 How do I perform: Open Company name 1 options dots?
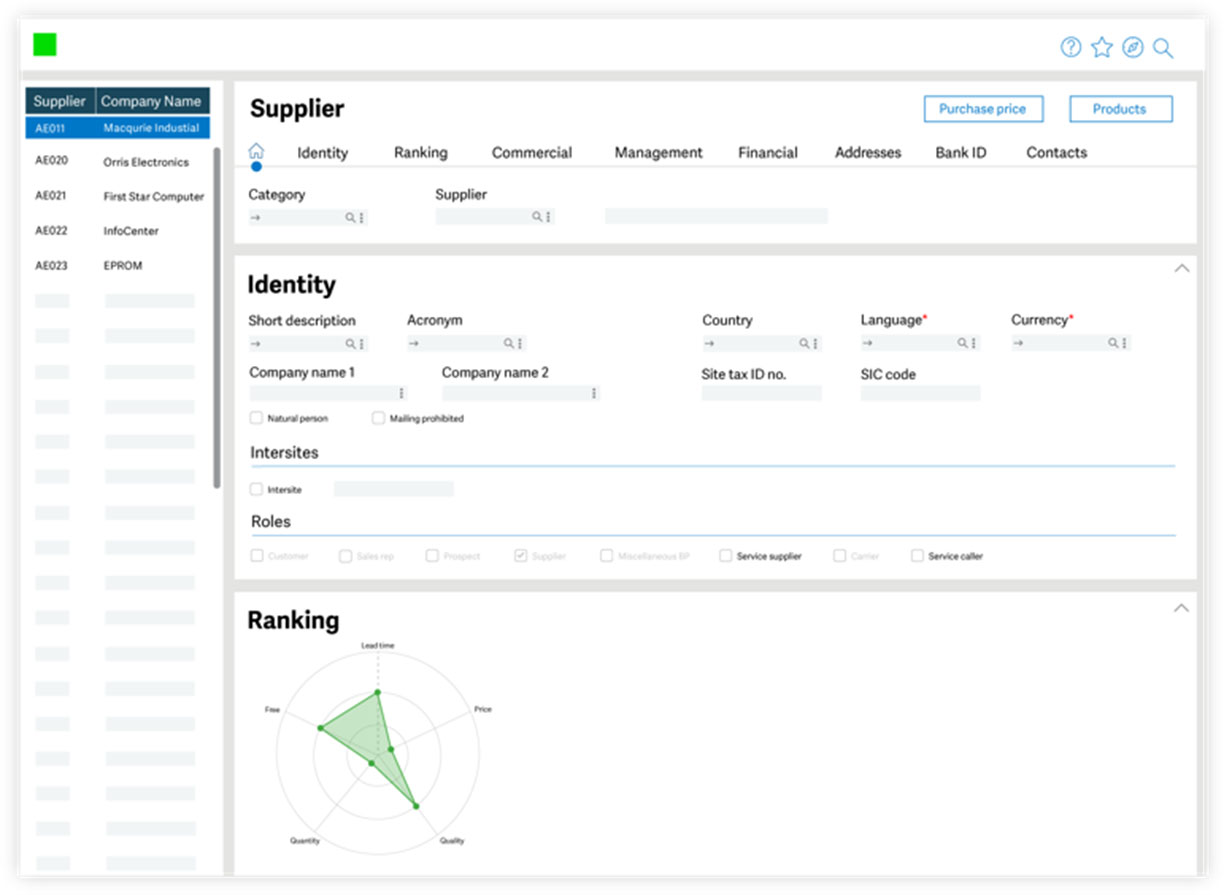[x=402, y=394]
